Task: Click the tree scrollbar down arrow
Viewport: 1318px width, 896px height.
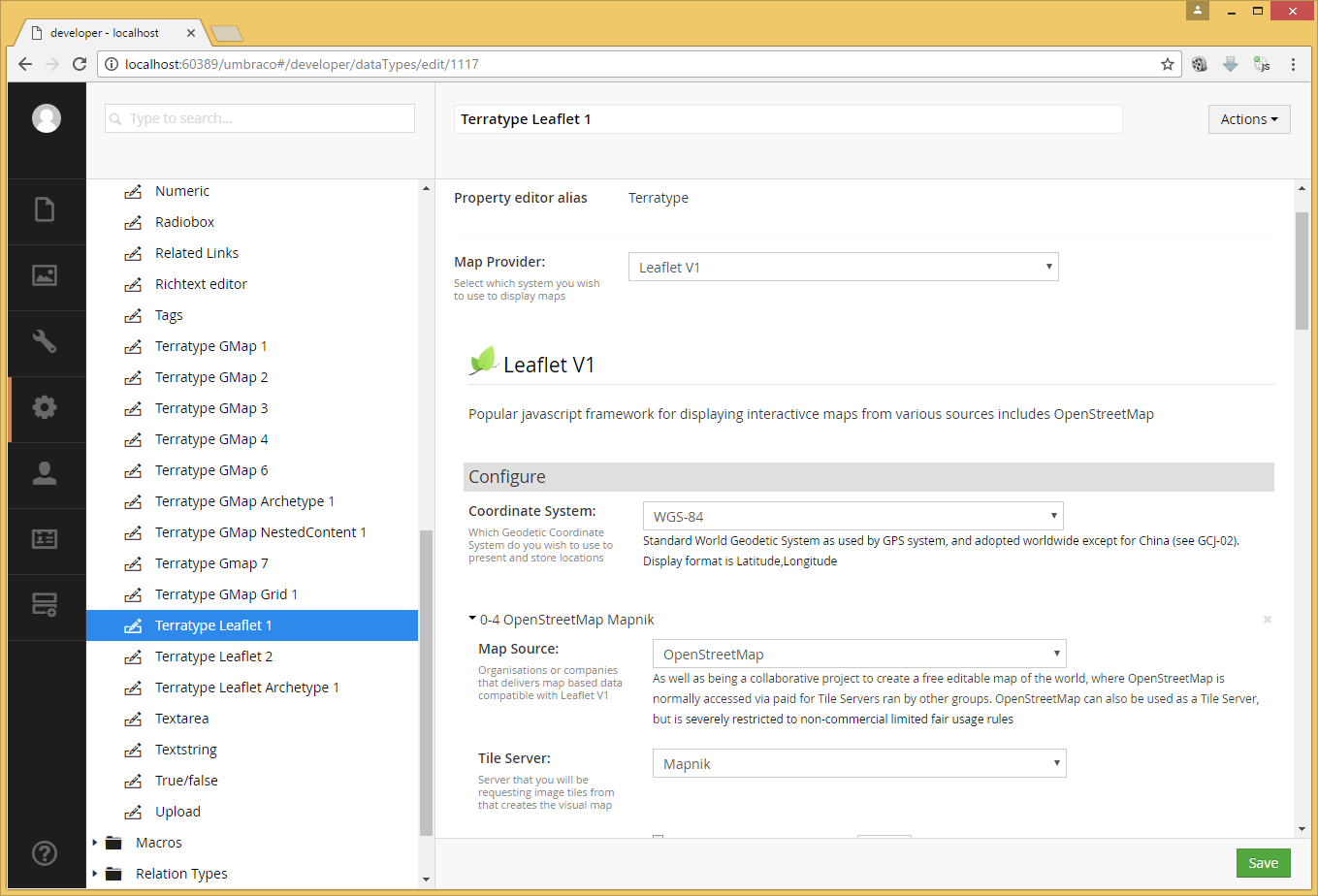Action: point(426,879)
